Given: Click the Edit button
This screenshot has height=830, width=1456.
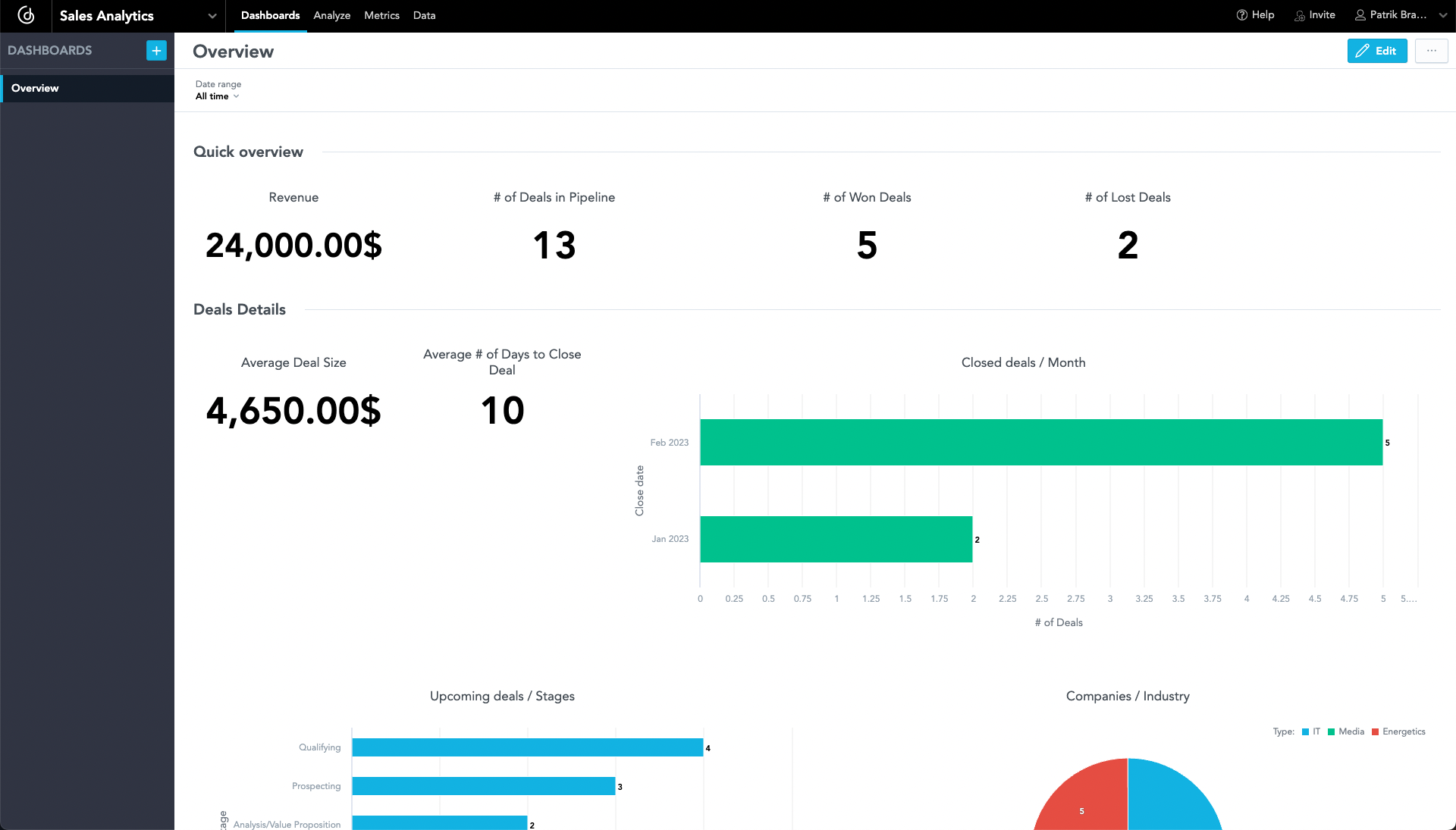Looking at the screenshot, I should pos(1377,51).
